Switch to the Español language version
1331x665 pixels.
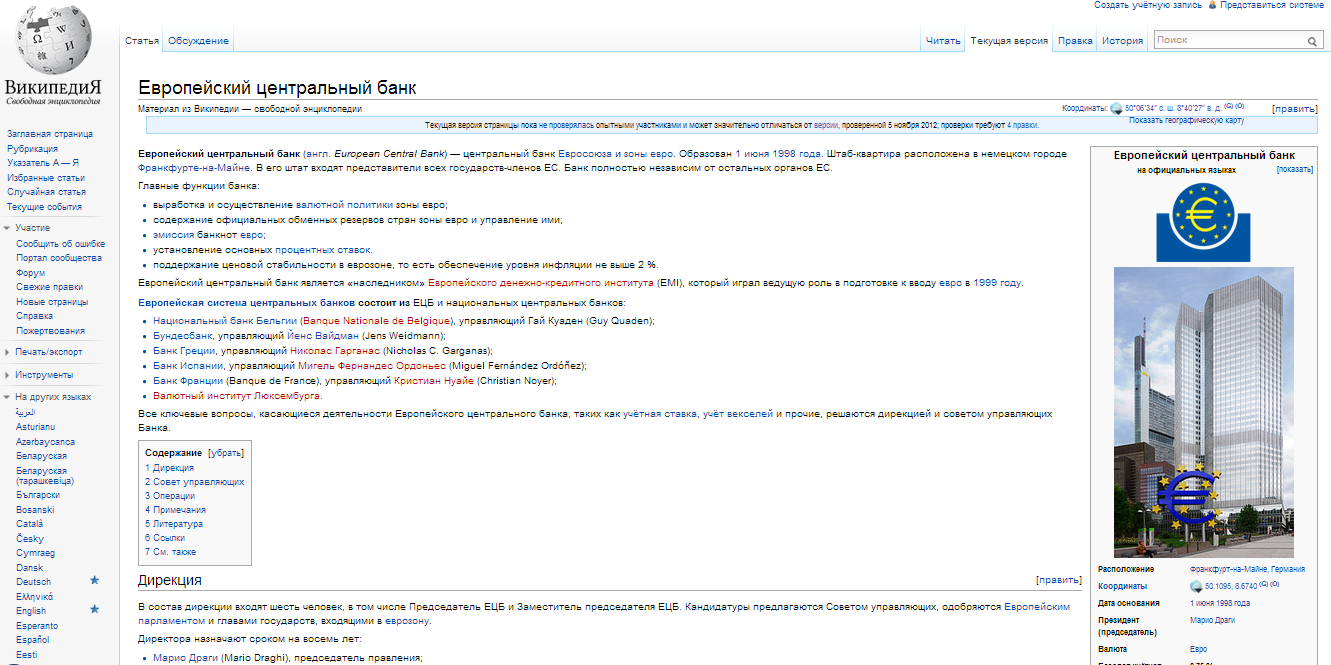pyautogui.click(x=32, y=639)
